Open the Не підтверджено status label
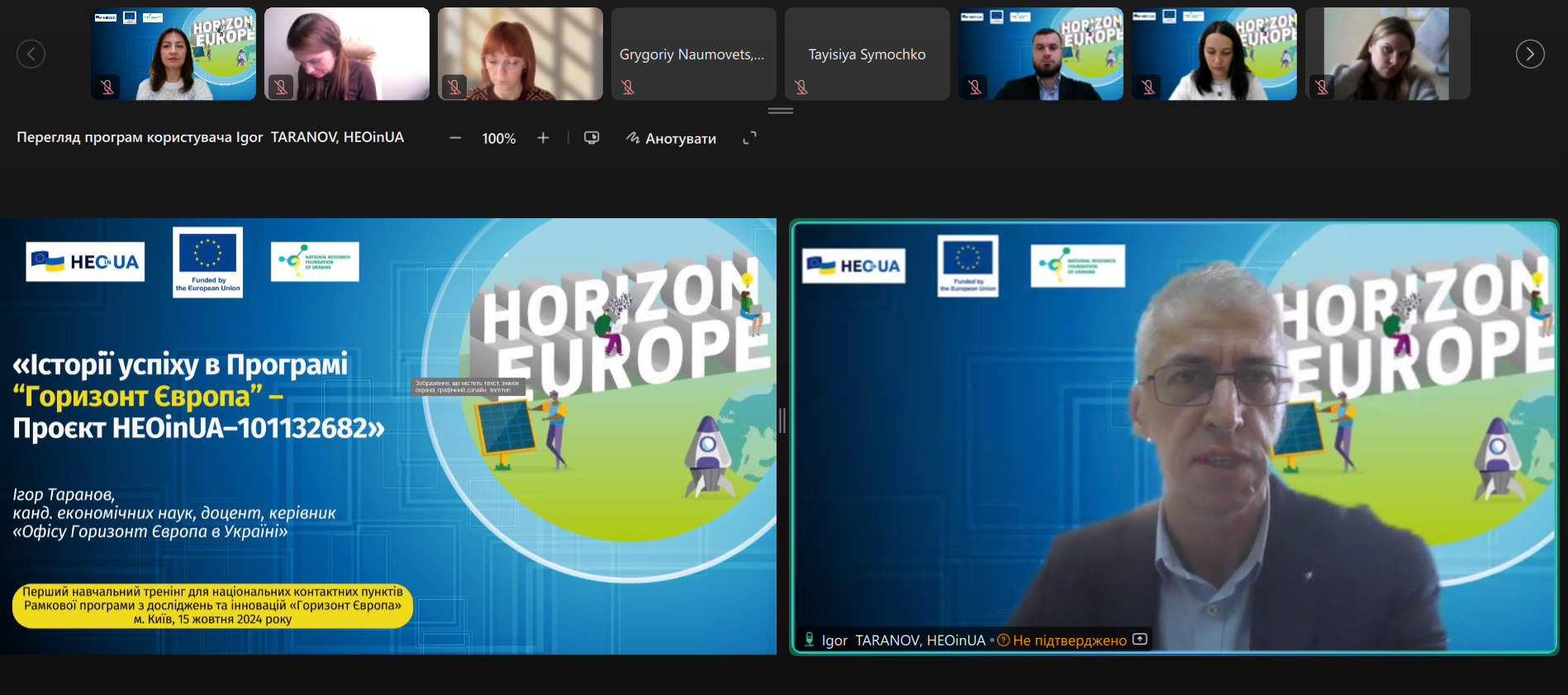1568x695 pixels. coord(1069,640)
